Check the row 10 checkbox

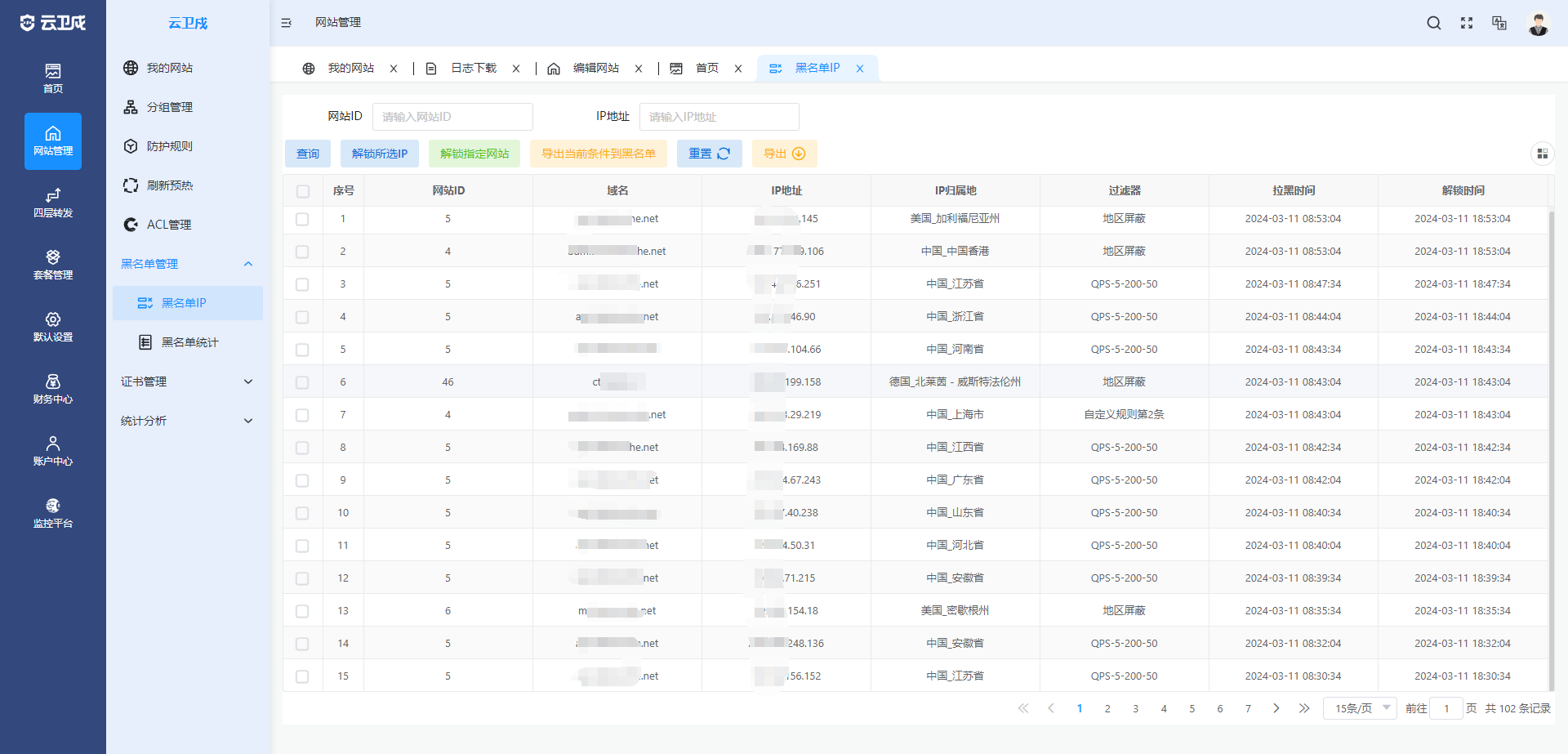pyautogui.click(x=302, y=513)
